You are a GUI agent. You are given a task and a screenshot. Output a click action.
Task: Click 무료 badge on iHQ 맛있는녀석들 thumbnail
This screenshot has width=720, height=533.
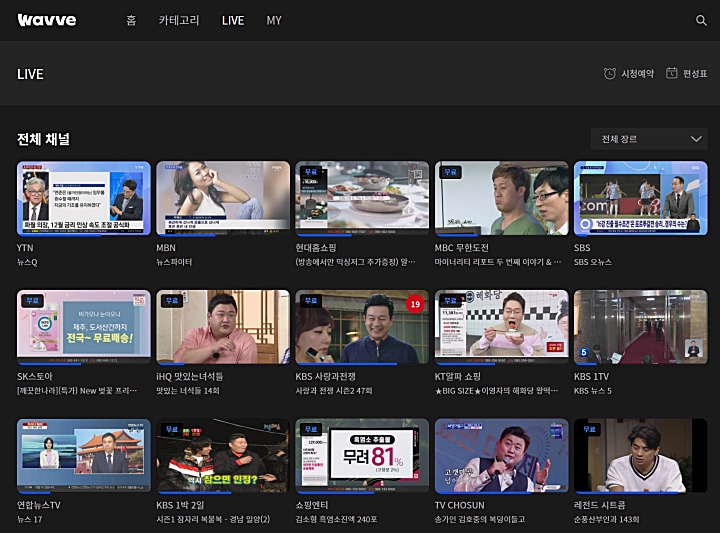click(172, 301)
